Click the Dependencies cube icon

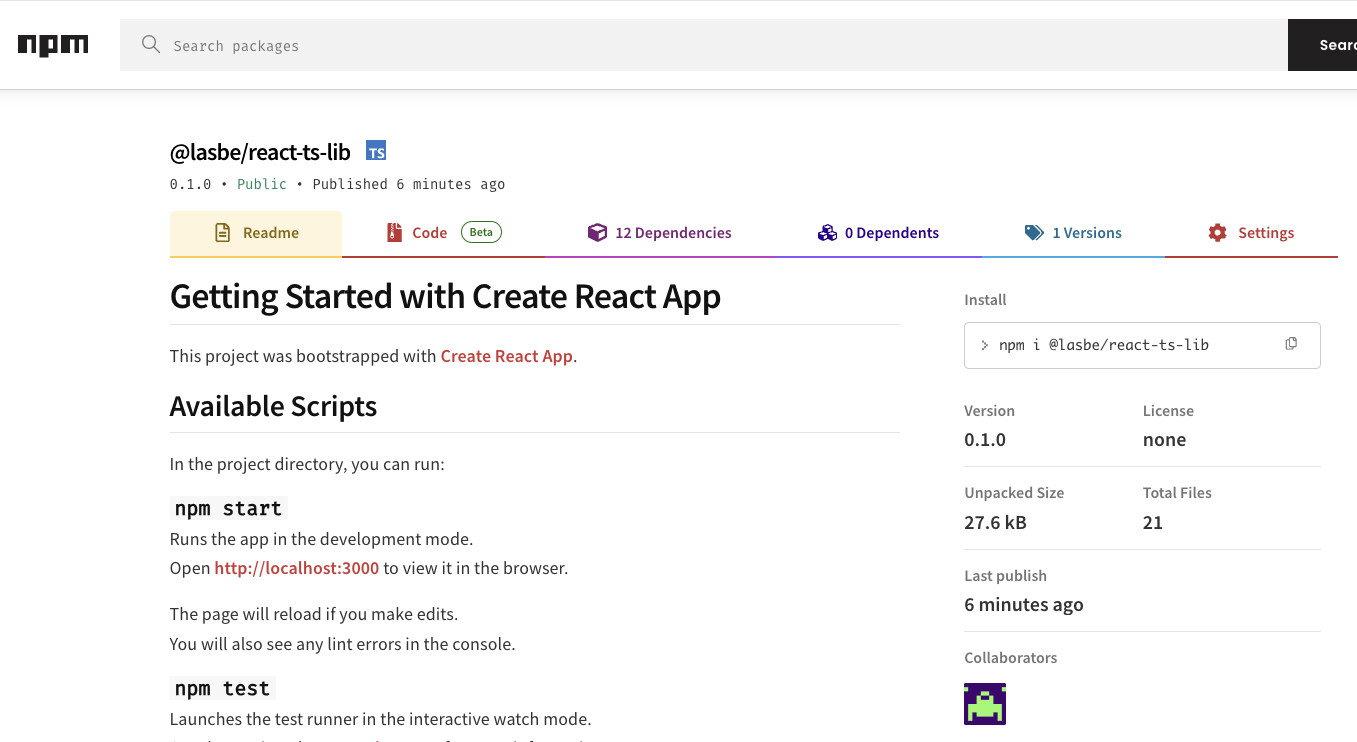click(x=597, y=233)
